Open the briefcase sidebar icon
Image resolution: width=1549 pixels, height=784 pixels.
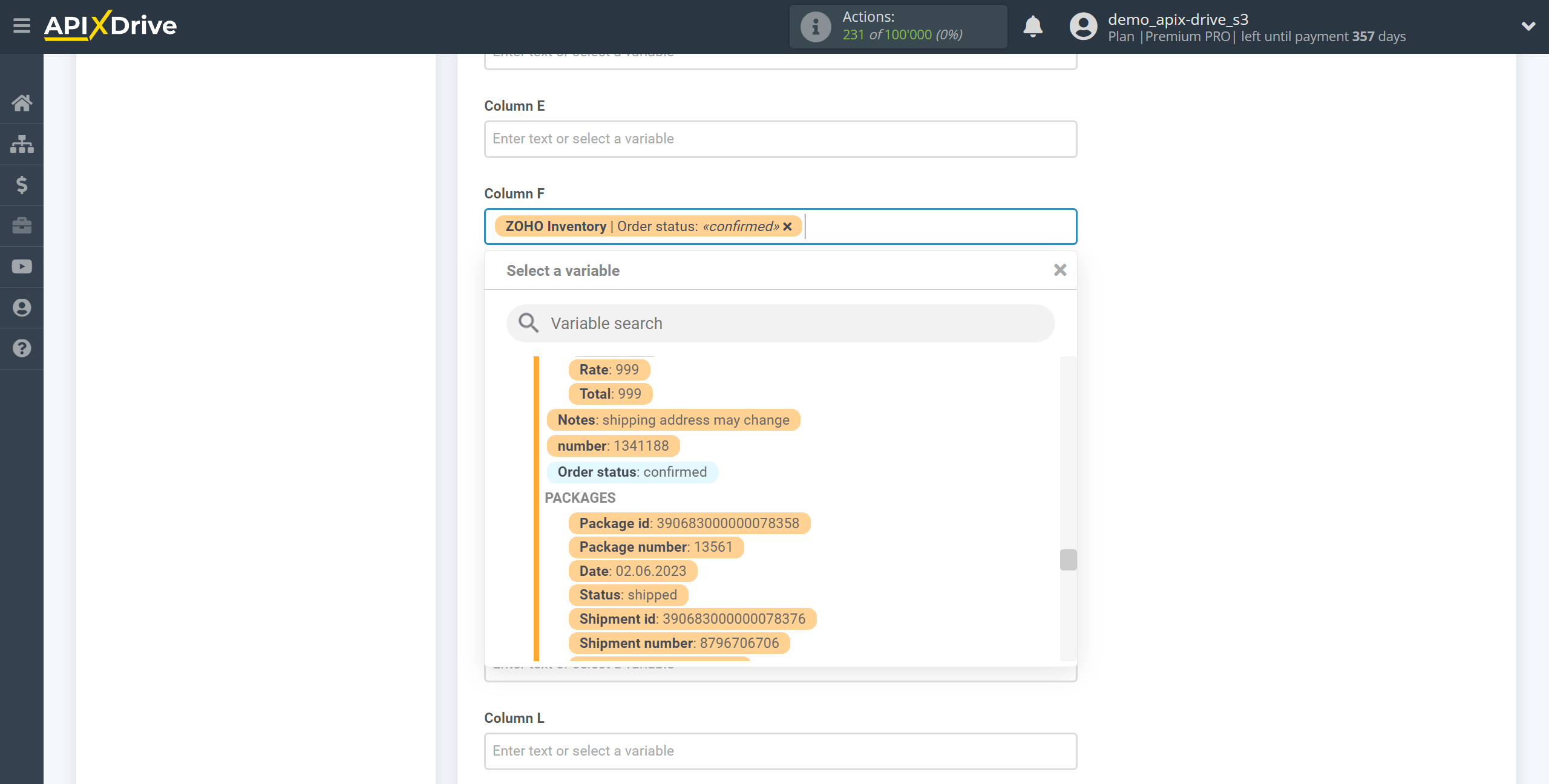22,226
